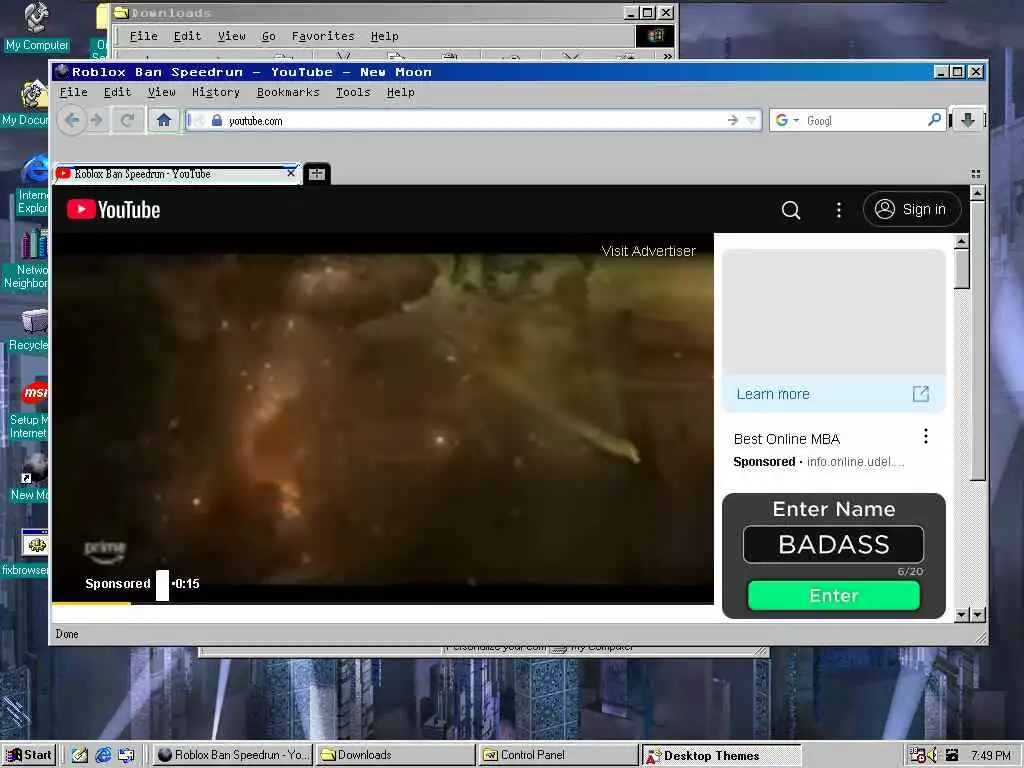
Task: Click the green Enter button
Action: (833, 596)
